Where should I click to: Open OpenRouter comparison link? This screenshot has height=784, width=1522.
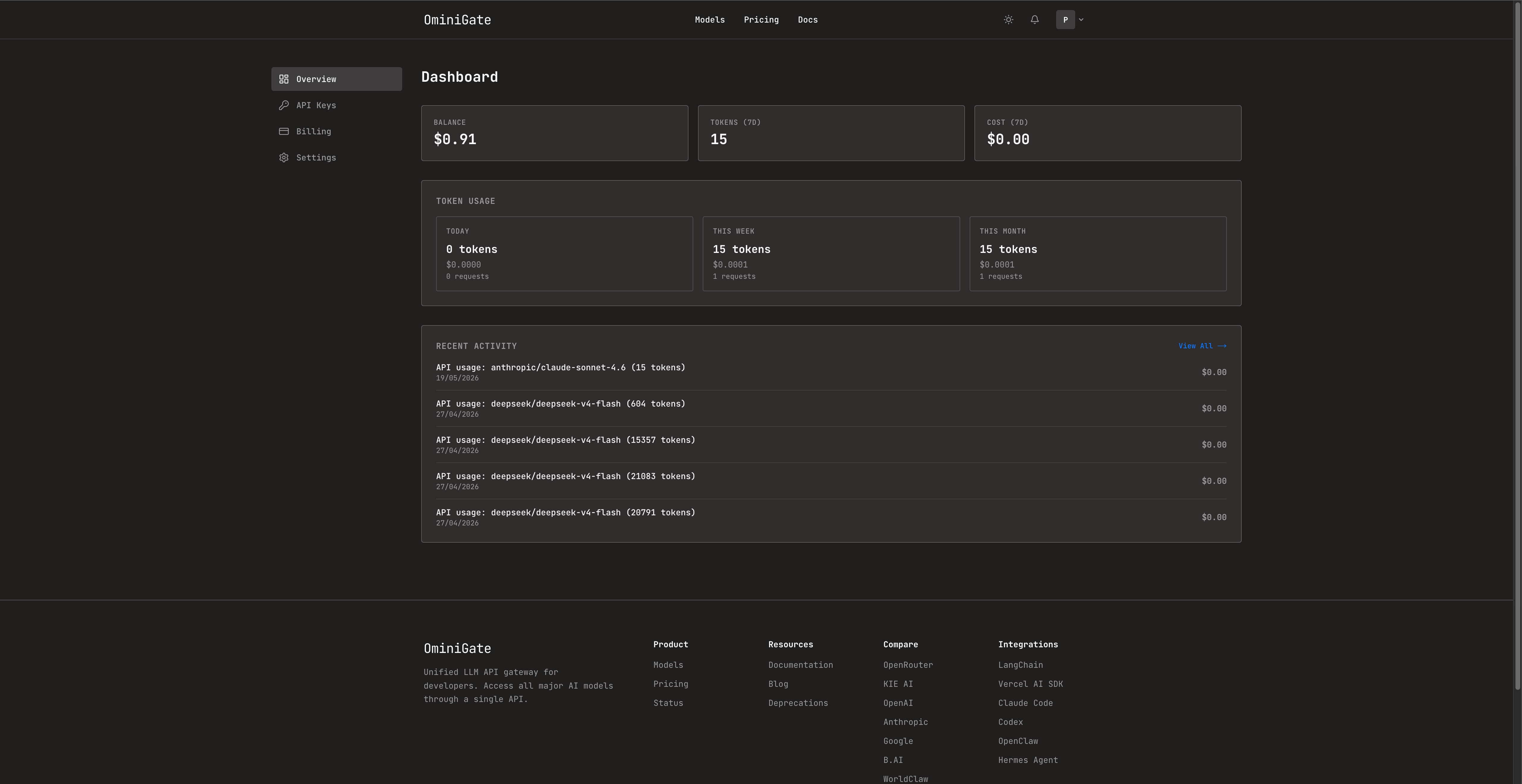pyautogui.click(x=908, y=665)
